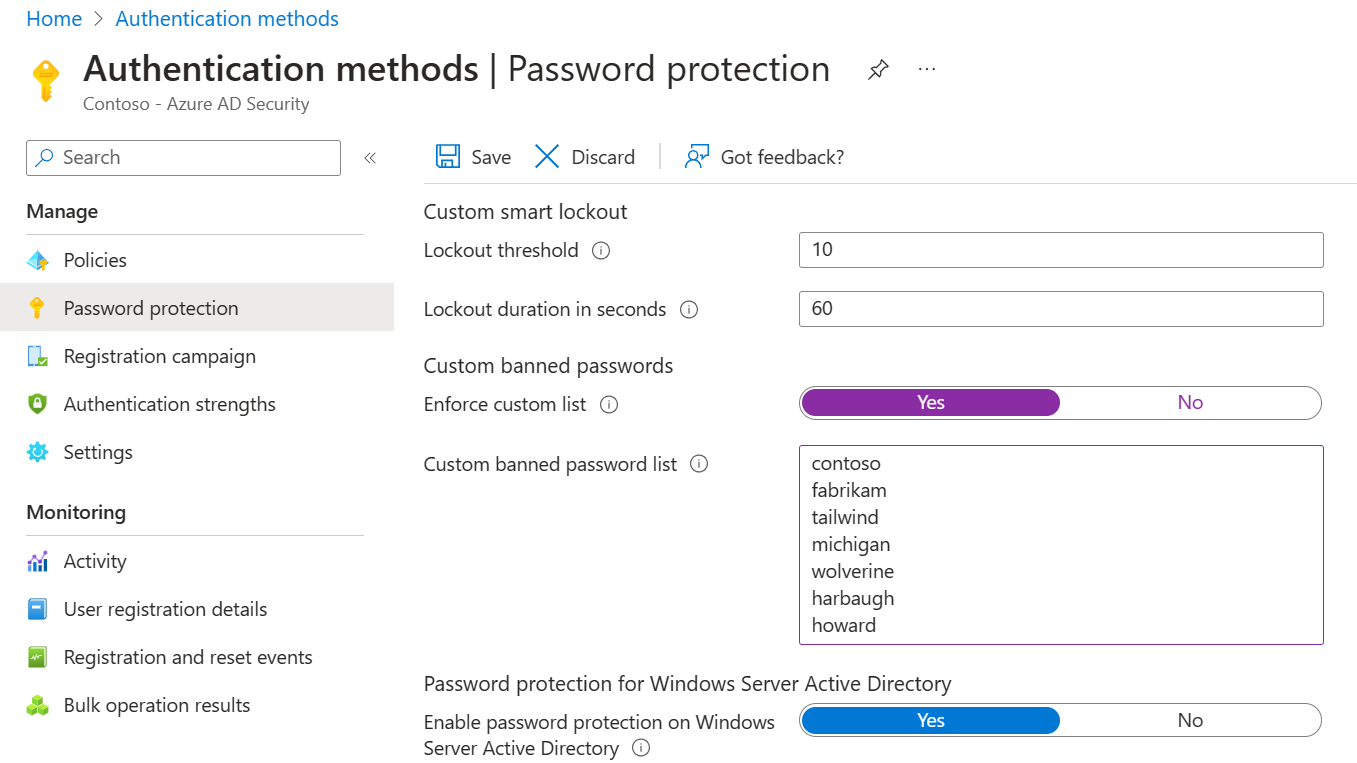The image size is (1357, 763).
Task: Show info for Enforce custom list
Action: click(609, 405)
